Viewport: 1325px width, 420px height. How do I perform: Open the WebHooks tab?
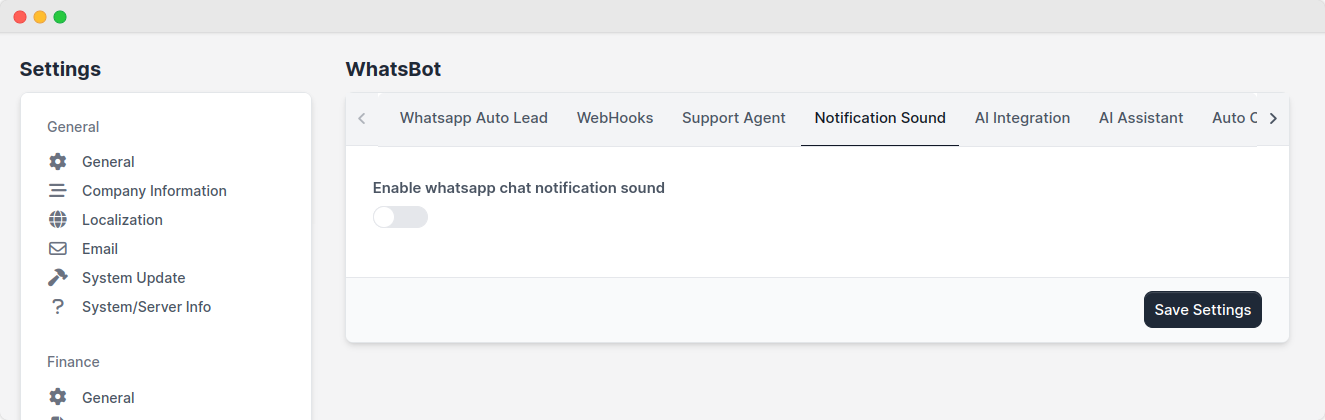pyautogui.click(x=615, y=118)
